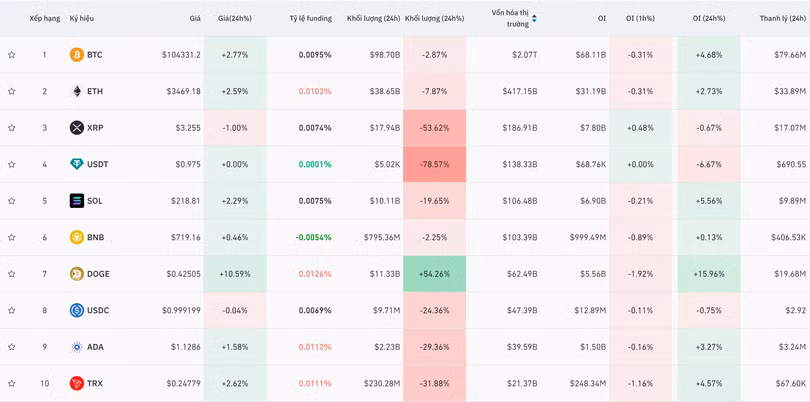This screenshot has height=402, width=810.
Task: Open the USDC symbol link
Action: tap(98, 310)
